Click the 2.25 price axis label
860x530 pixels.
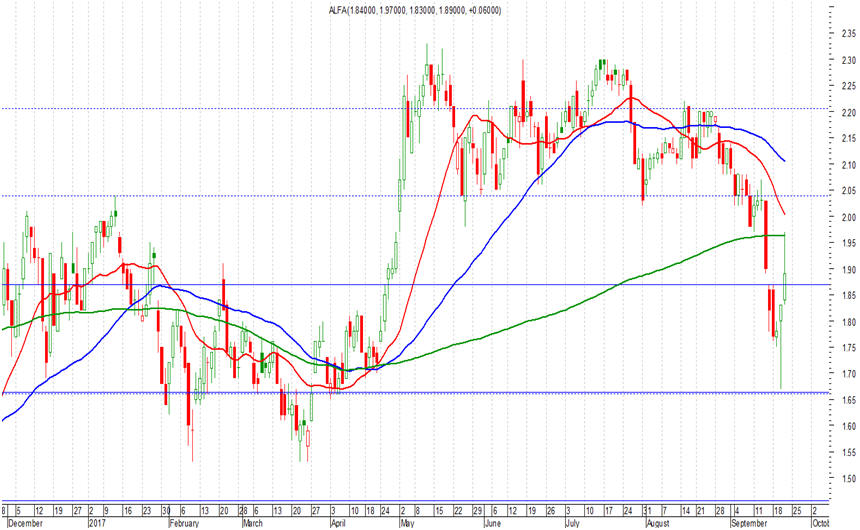(848, 86)
